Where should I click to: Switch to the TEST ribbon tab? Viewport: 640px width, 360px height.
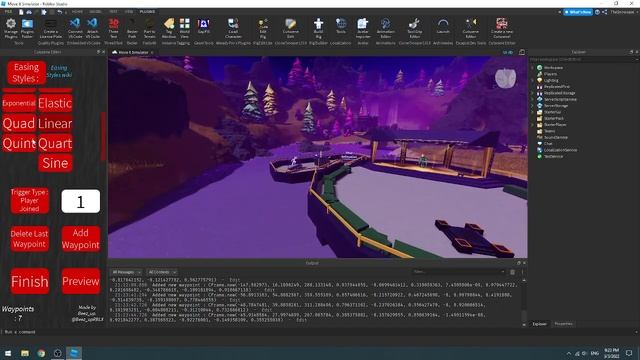[113, 12]
